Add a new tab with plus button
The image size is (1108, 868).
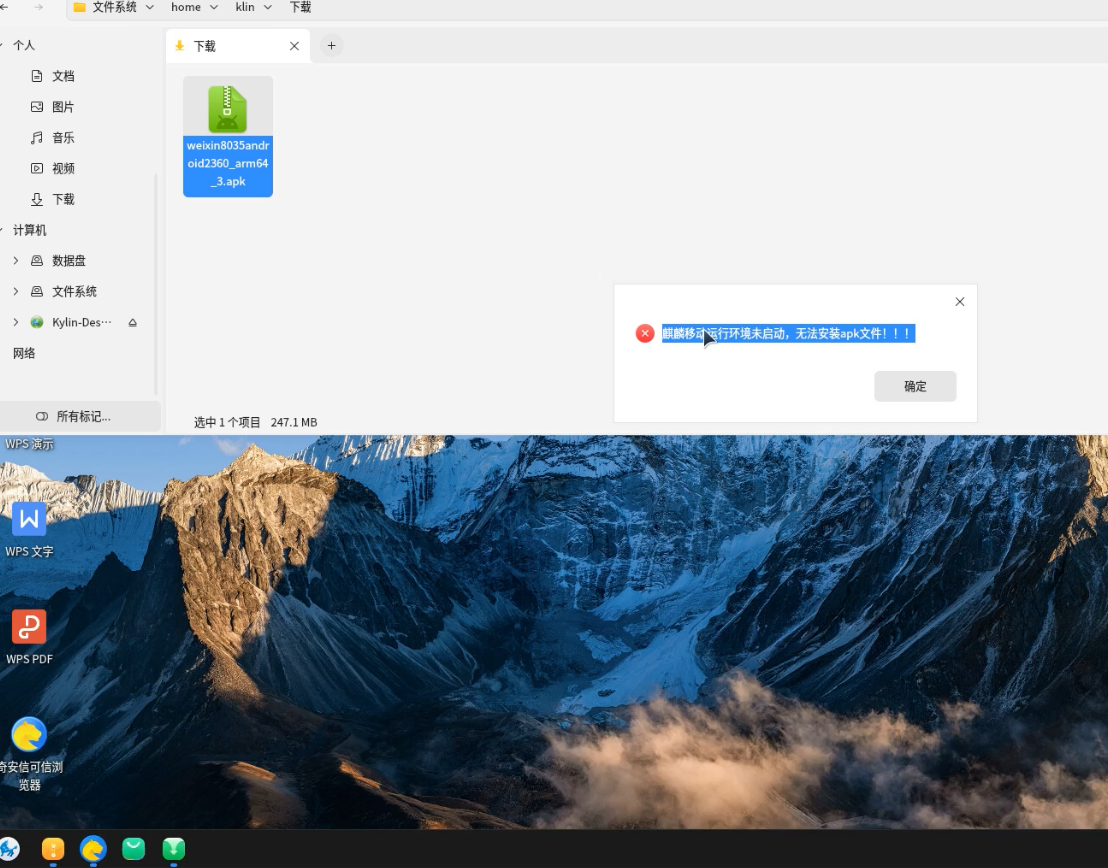click(331, 46)
